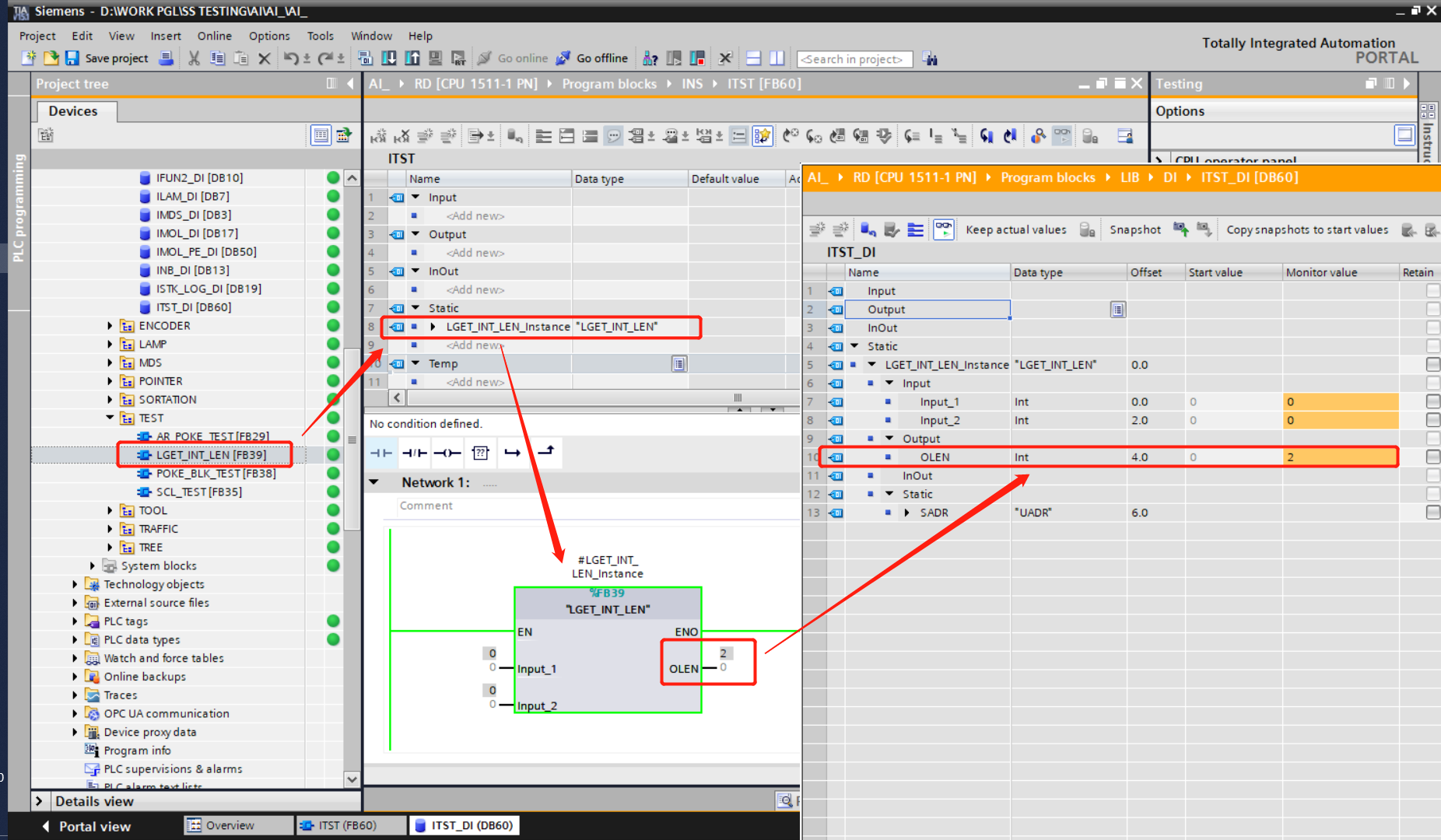The height and width of the screenshot is (840, 1441).
Task: Expand the System blocks node
Action: (x=93, y=565)
